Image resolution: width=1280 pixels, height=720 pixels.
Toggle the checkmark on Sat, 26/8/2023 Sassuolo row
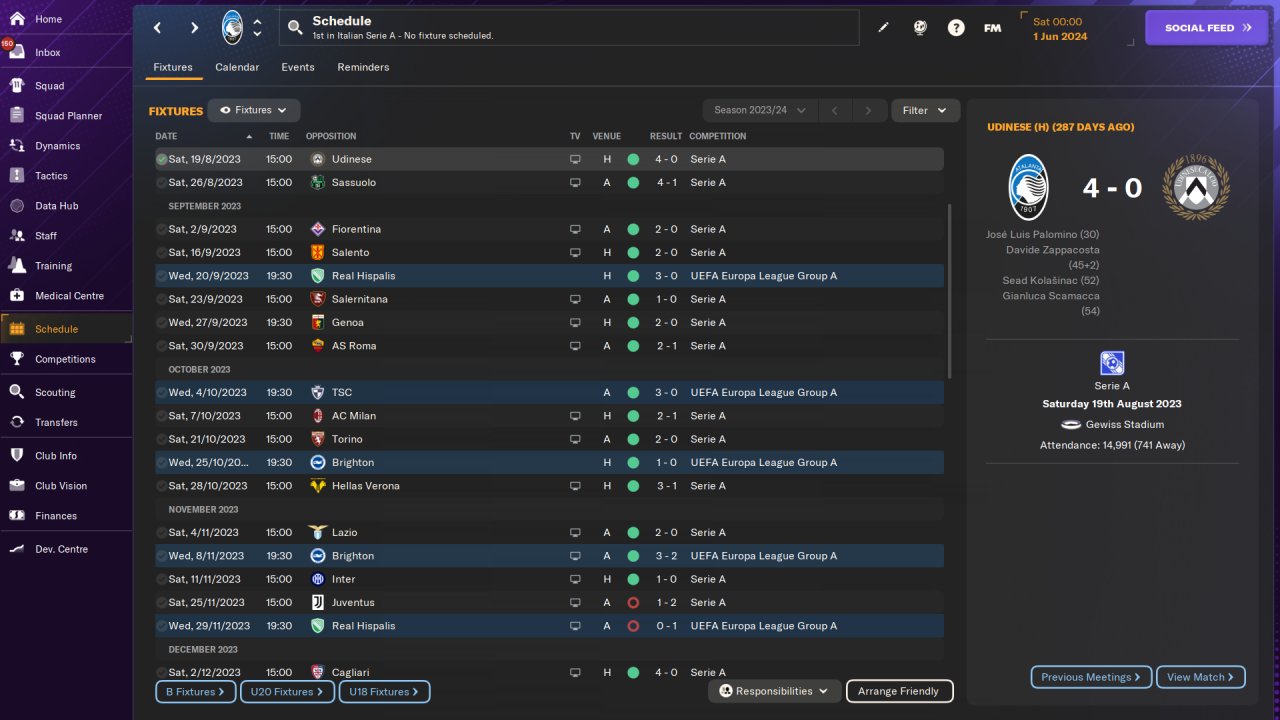[161, 183]
